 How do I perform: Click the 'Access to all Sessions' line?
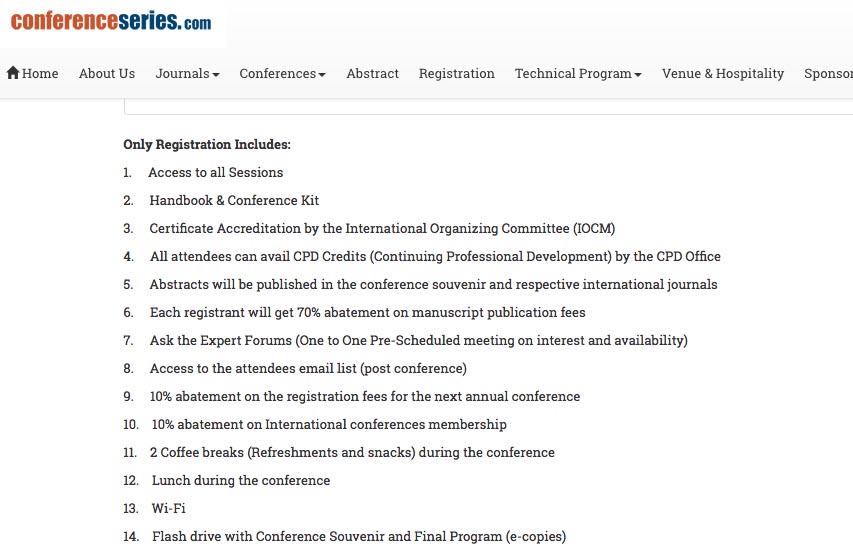(215, 172)
